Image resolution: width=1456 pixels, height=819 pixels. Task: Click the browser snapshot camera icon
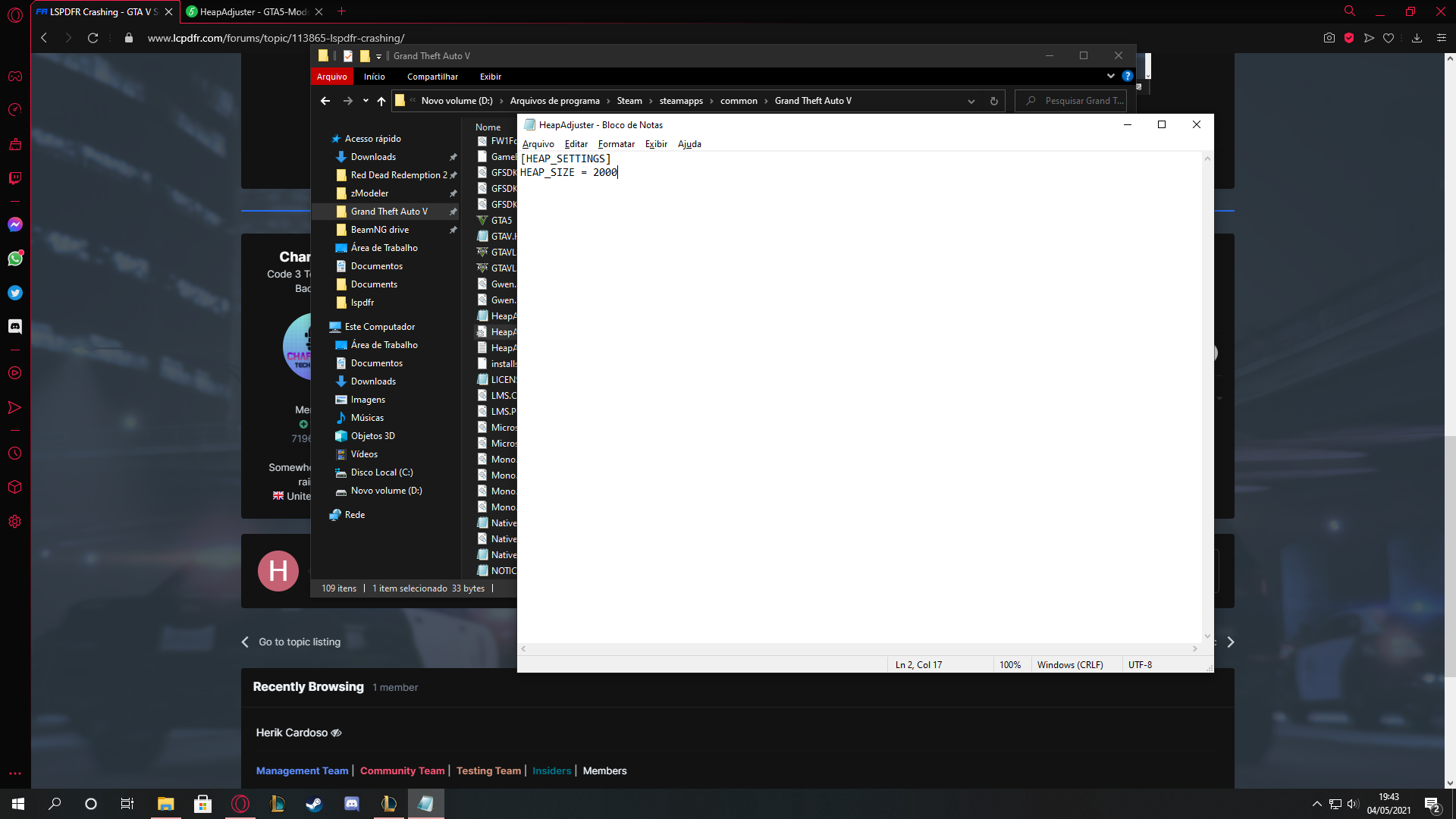[x=1329, y=38]
